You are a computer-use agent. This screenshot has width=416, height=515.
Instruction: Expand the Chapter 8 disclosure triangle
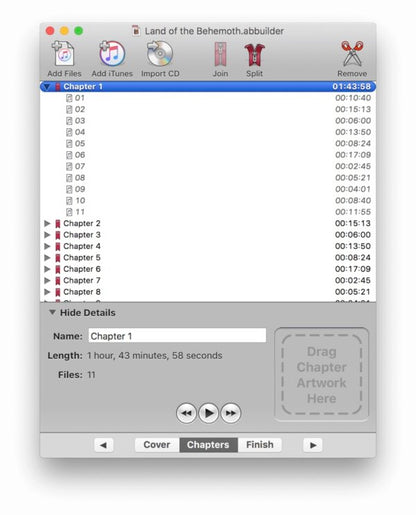(x=47, y=292)
